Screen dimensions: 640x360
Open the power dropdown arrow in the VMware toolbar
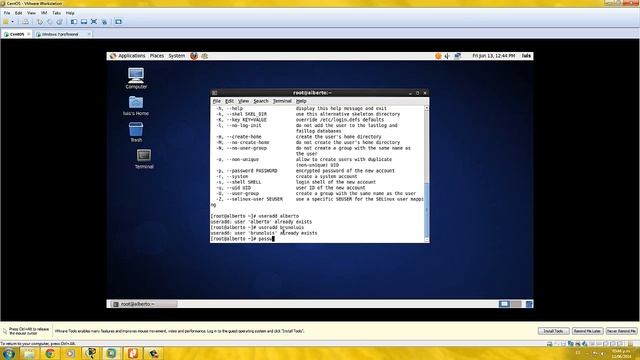[x=13, y=22]
